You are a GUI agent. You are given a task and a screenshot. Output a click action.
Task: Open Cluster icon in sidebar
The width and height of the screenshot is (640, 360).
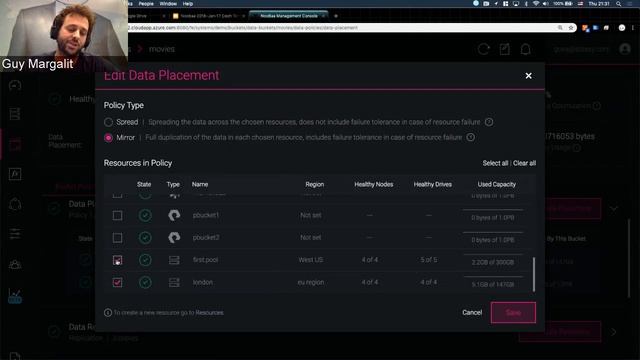pos(15,204)
